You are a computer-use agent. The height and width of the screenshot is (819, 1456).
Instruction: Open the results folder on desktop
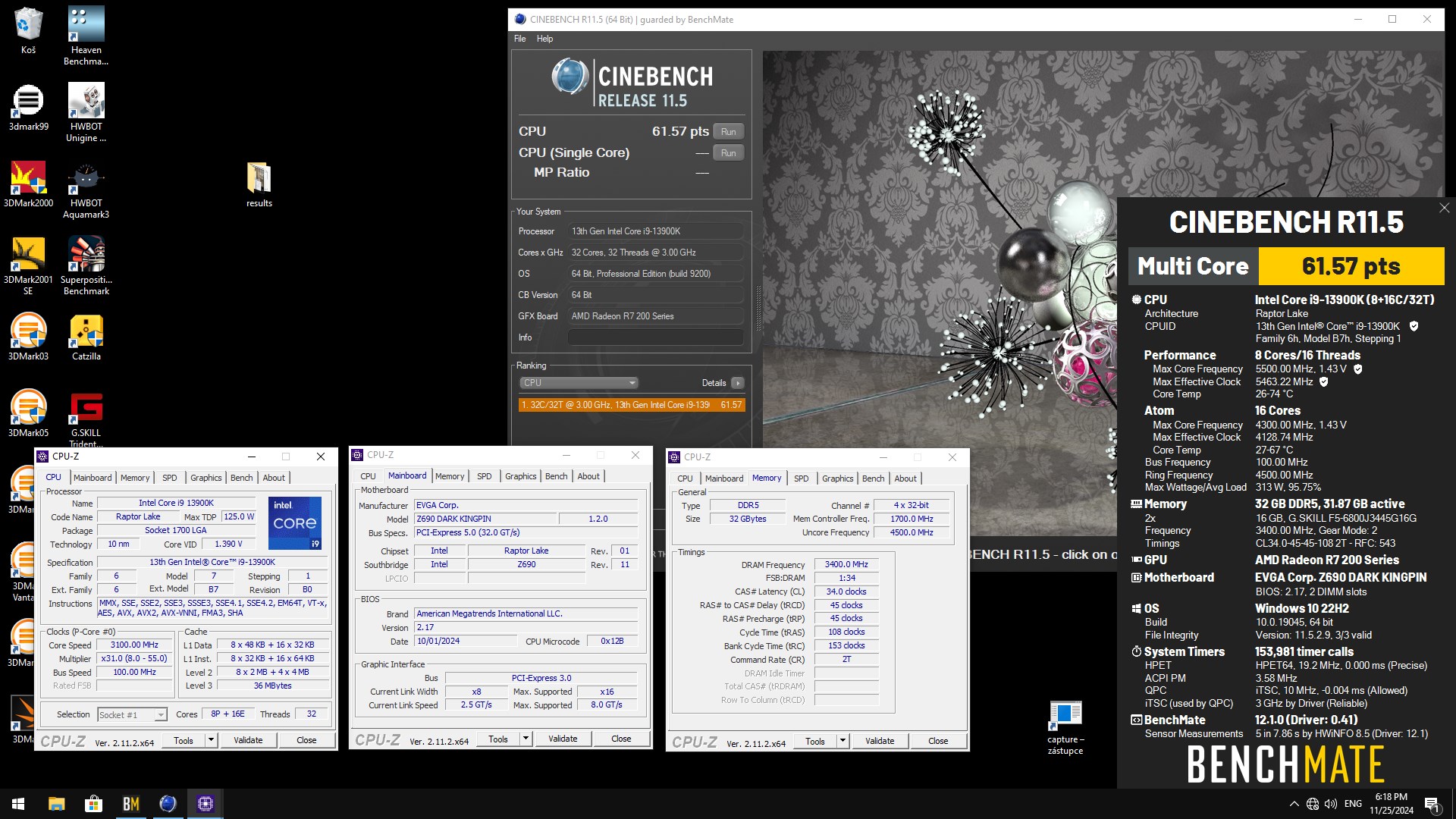point(259,184)
